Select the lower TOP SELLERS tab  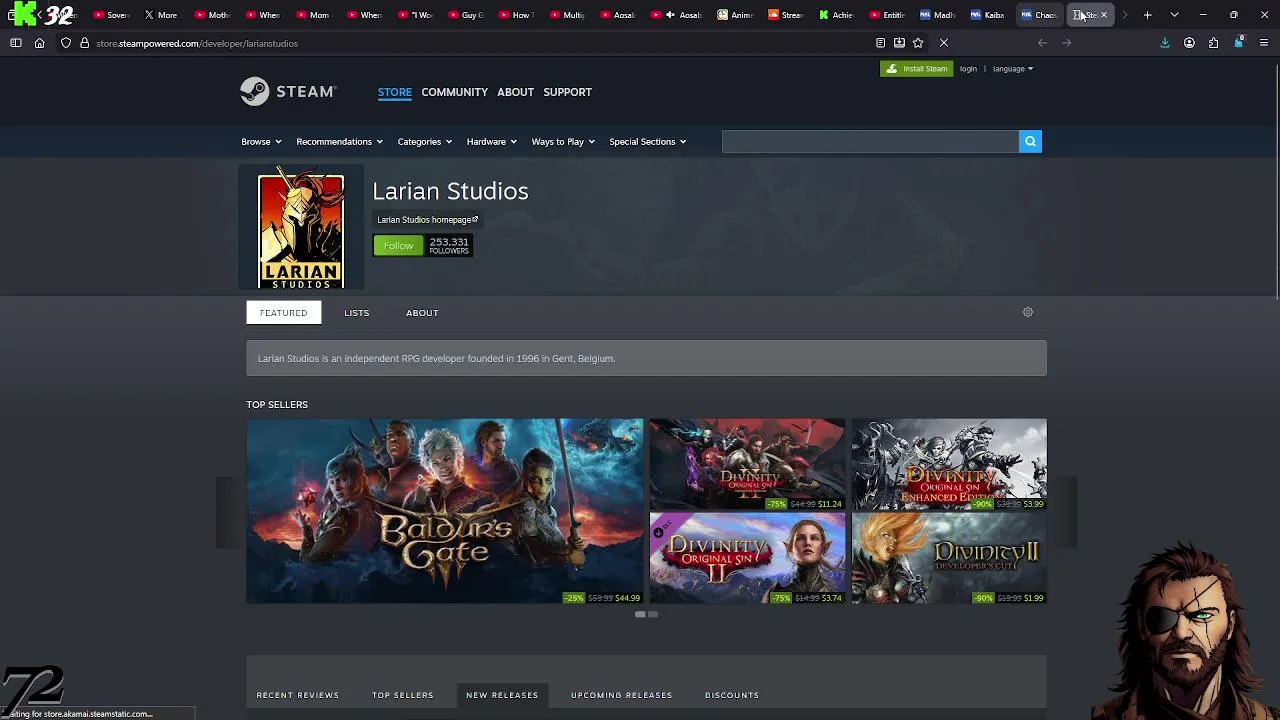pos(403,695)
